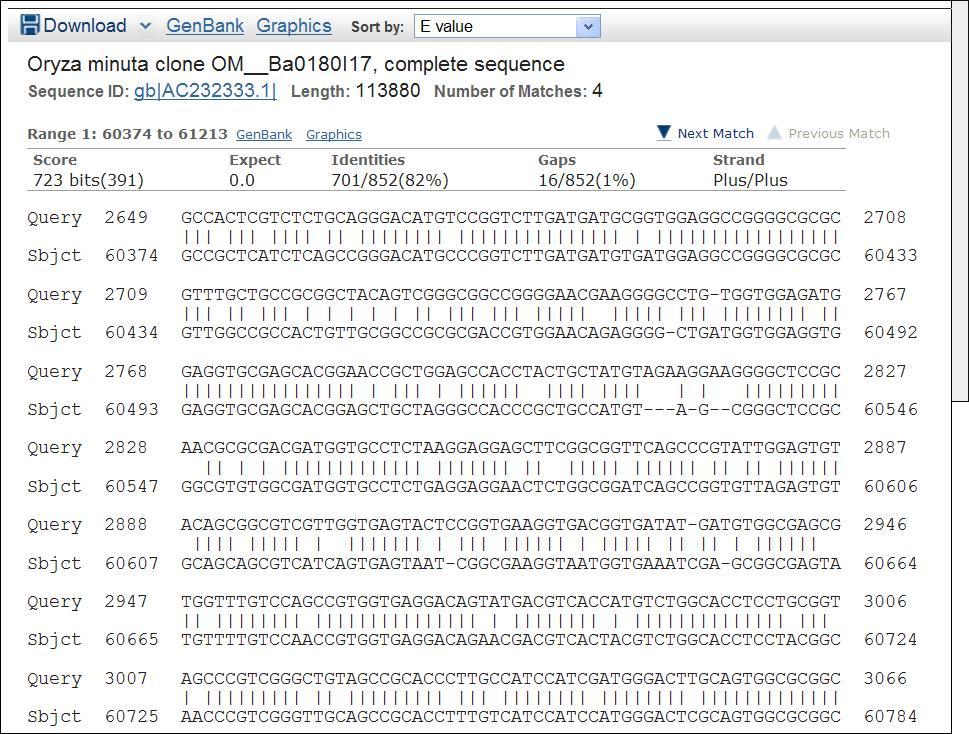Screen dimensions: 969x734
Task: Click Query end position 2708
Action: pyautogui.click(x=885, y=217)
